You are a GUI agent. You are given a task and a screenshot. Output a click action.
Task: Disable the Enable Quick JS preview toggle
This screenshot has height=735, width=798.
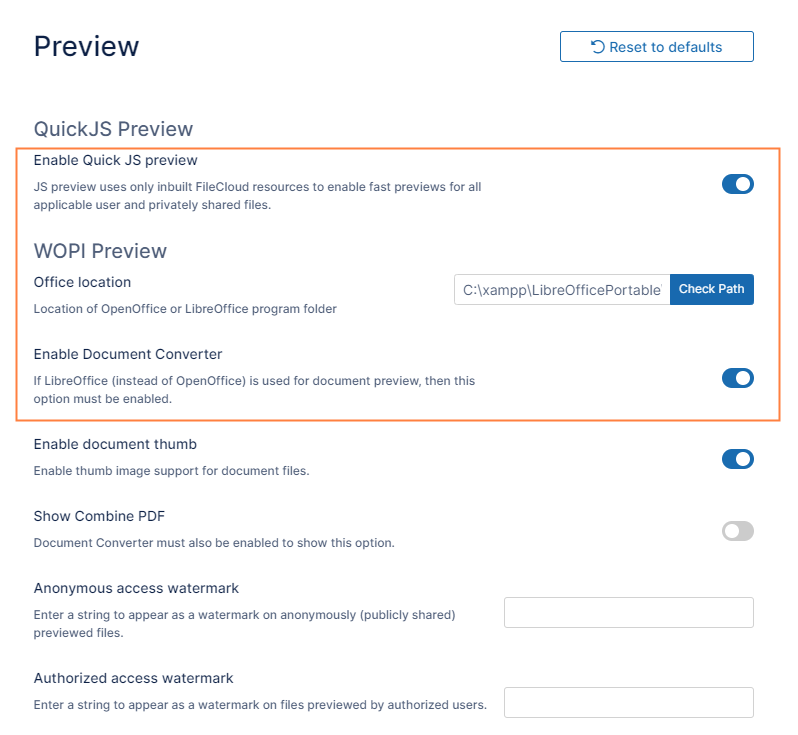coord(737,184)
